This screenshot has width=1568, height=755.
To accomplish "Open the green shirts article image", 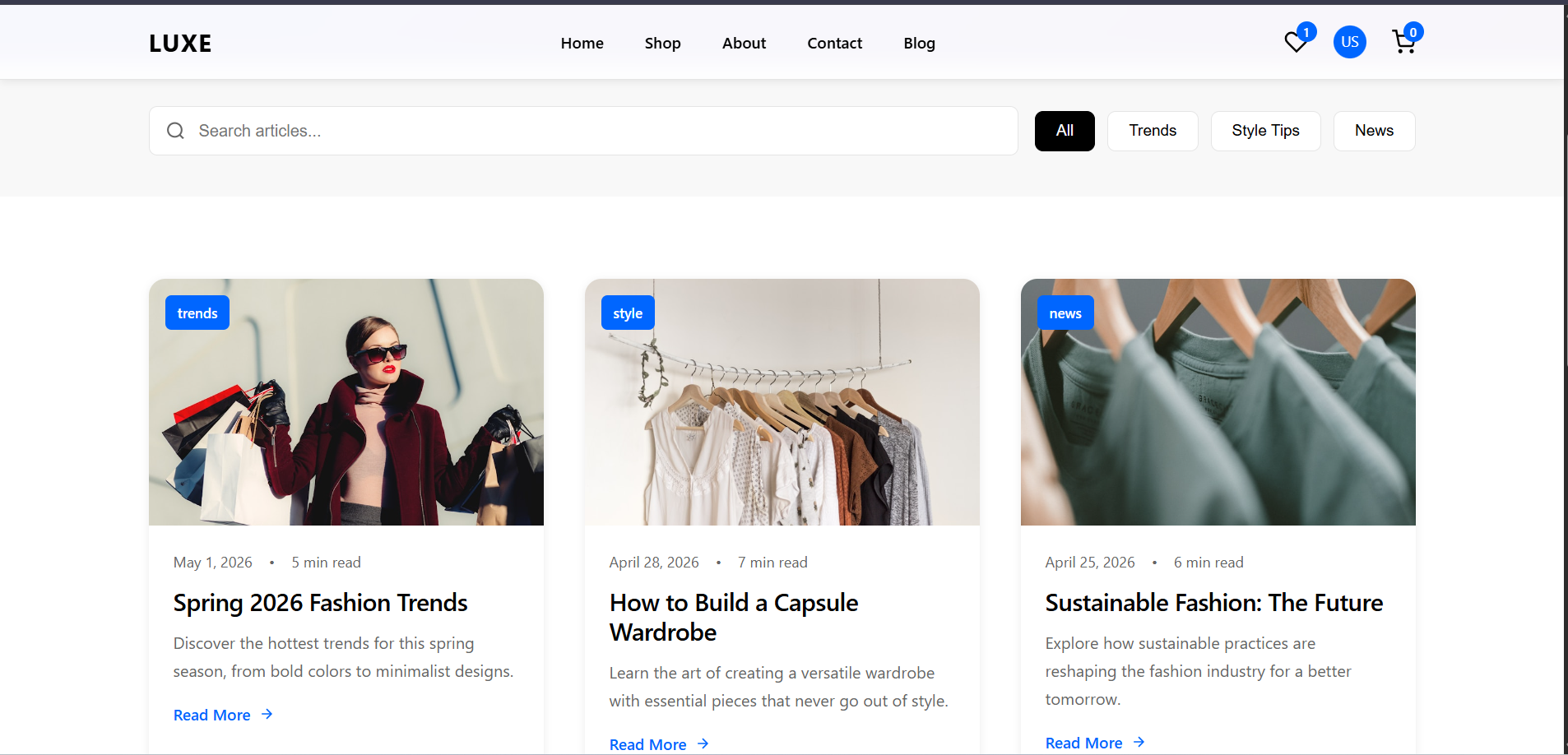I will point(1218,402).
